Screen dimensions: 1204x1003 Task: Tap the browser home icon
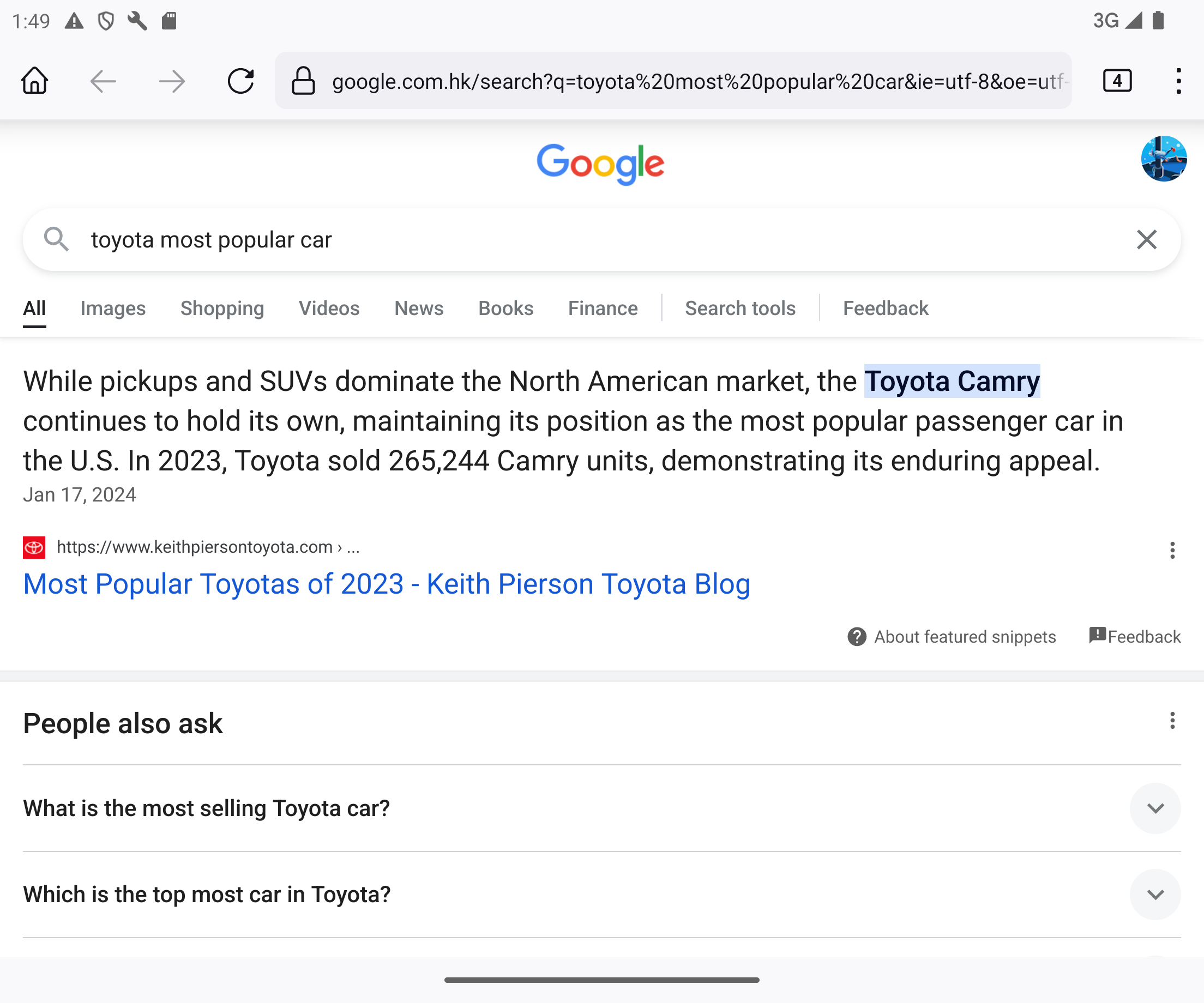[34, 81]
